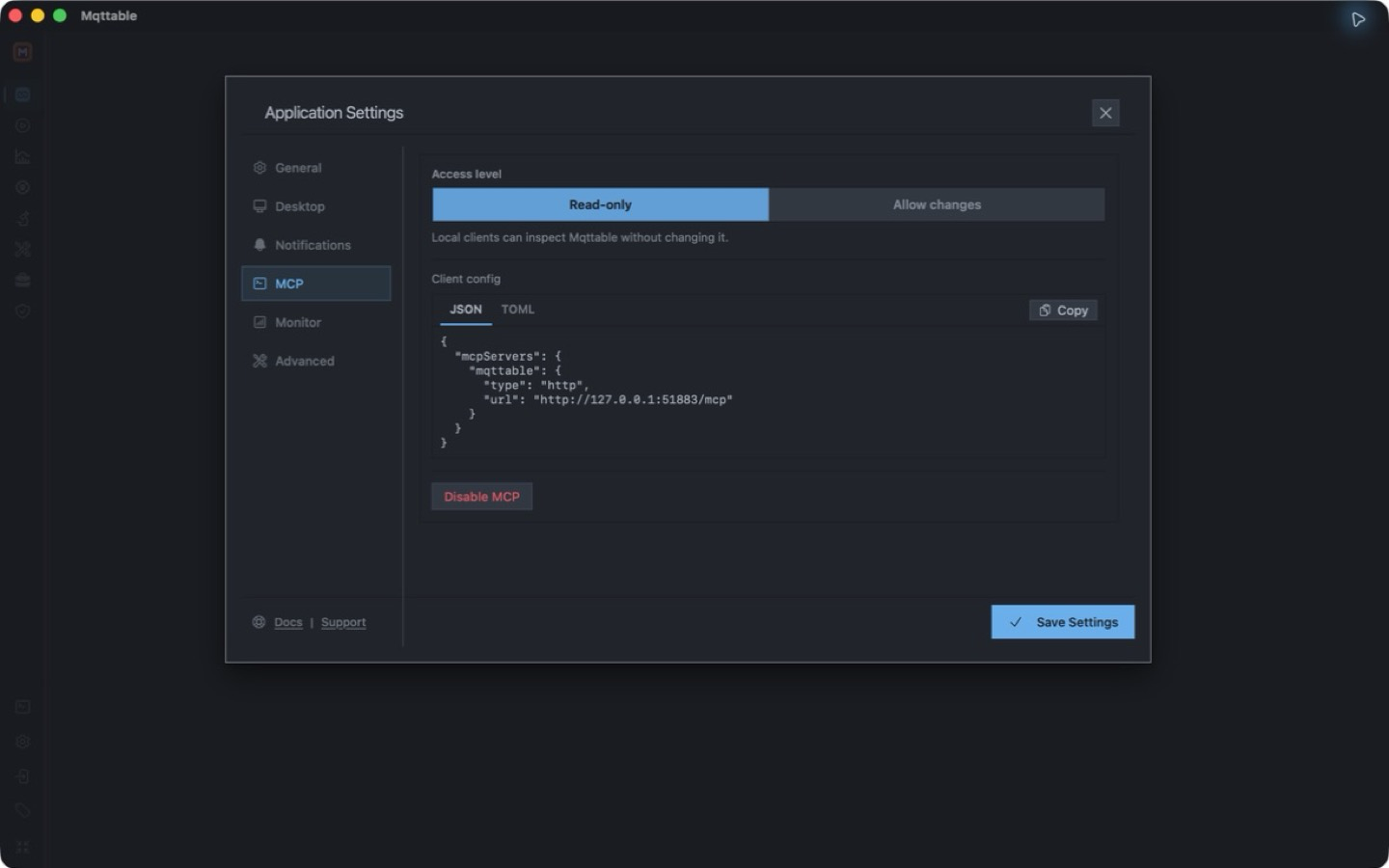Click the import arrow icon in sidebar
This screenshot has height=868, width=1389.
22,776
